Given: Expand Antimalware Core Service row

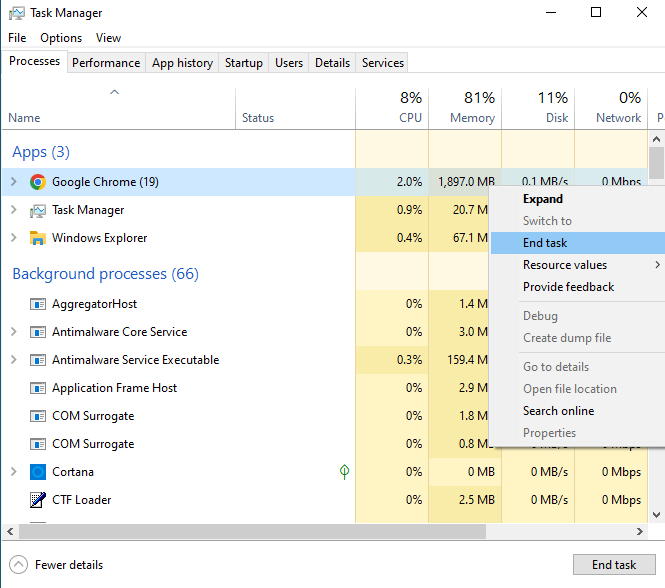Looking at the screenshot, I should coord(14,332).
